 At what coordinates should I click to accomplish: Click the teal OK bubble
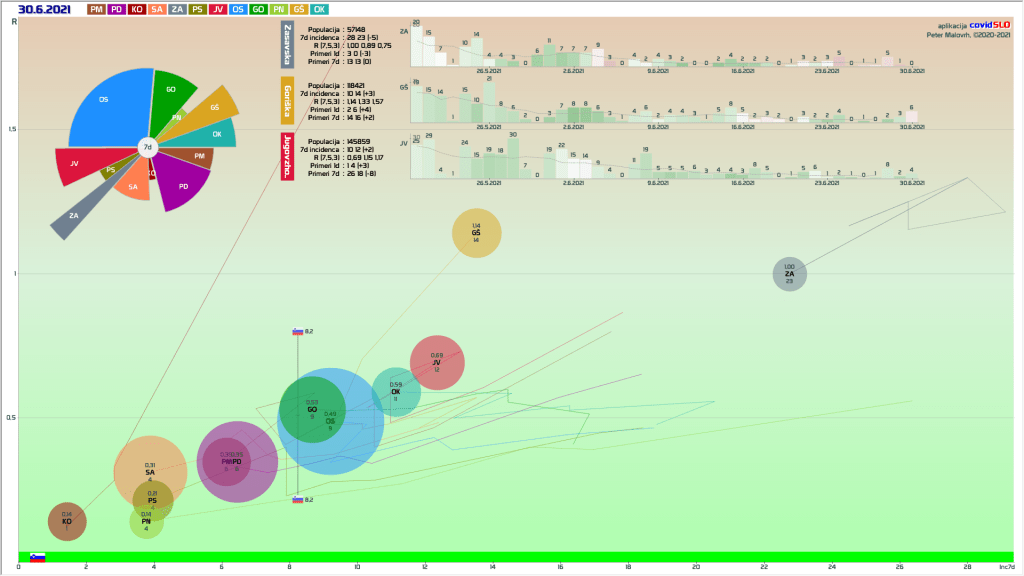coord(398,390)
